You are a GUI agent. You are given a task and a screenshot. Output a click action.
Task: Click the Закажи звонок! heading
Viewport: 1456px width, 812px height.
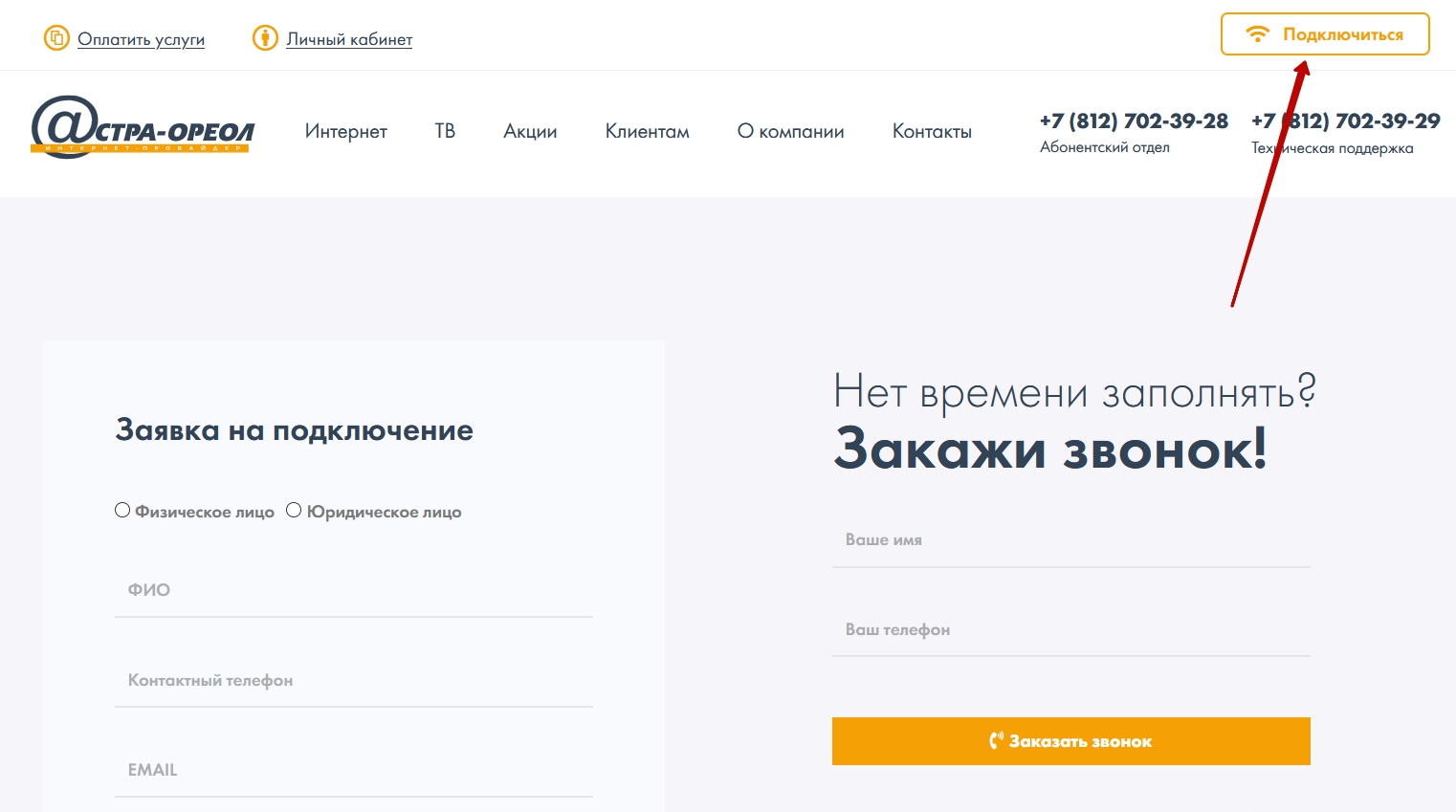click(1050, 448)
